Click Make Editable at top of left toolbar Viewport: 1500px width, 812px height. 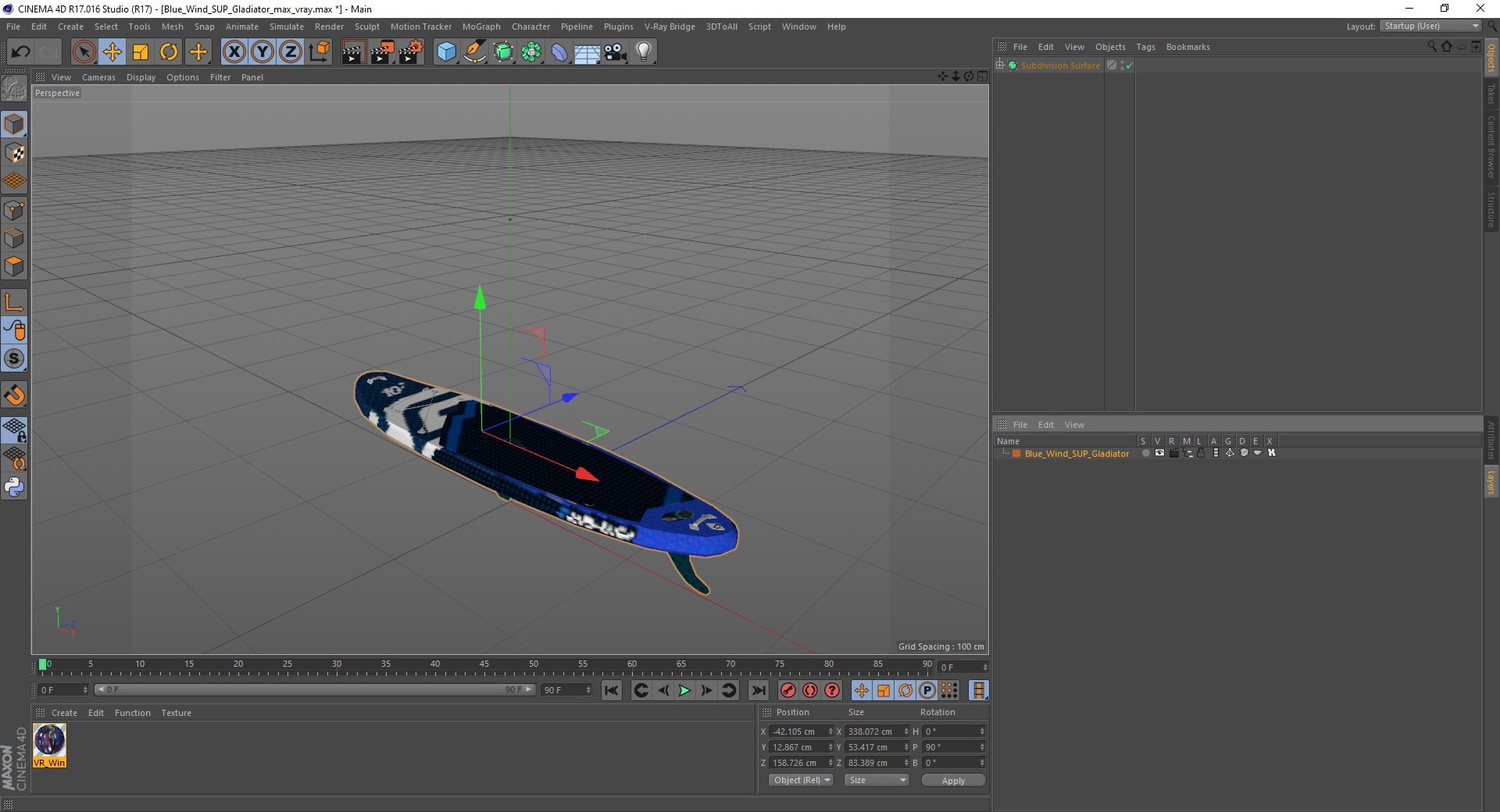(x=14, y=89)
